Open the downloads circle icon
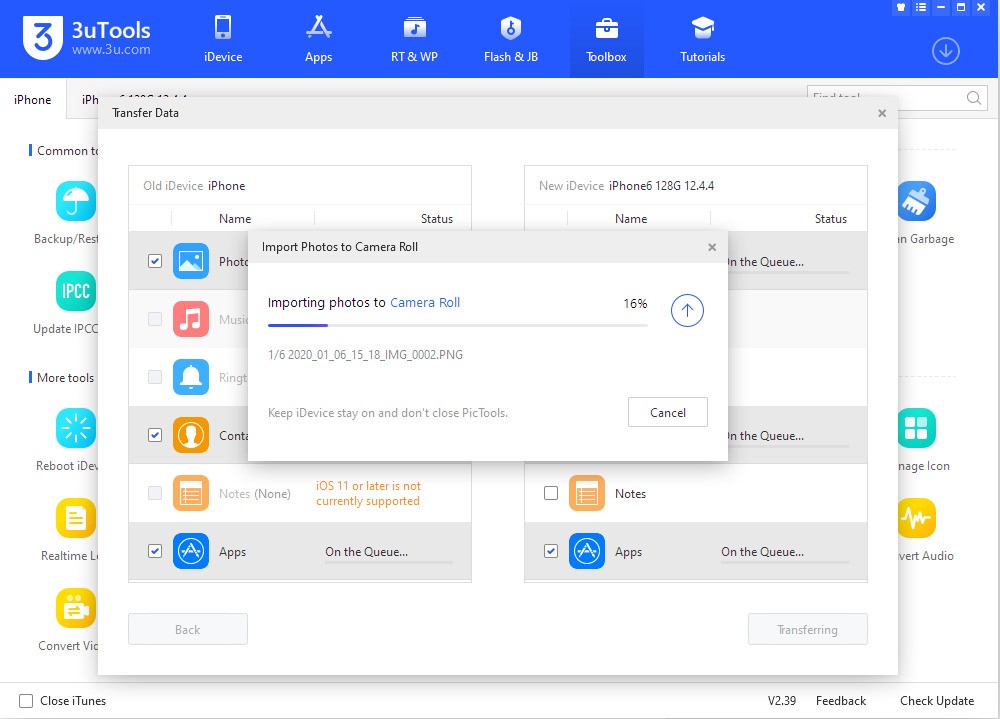1000x719 pixels. pos(945,51)
